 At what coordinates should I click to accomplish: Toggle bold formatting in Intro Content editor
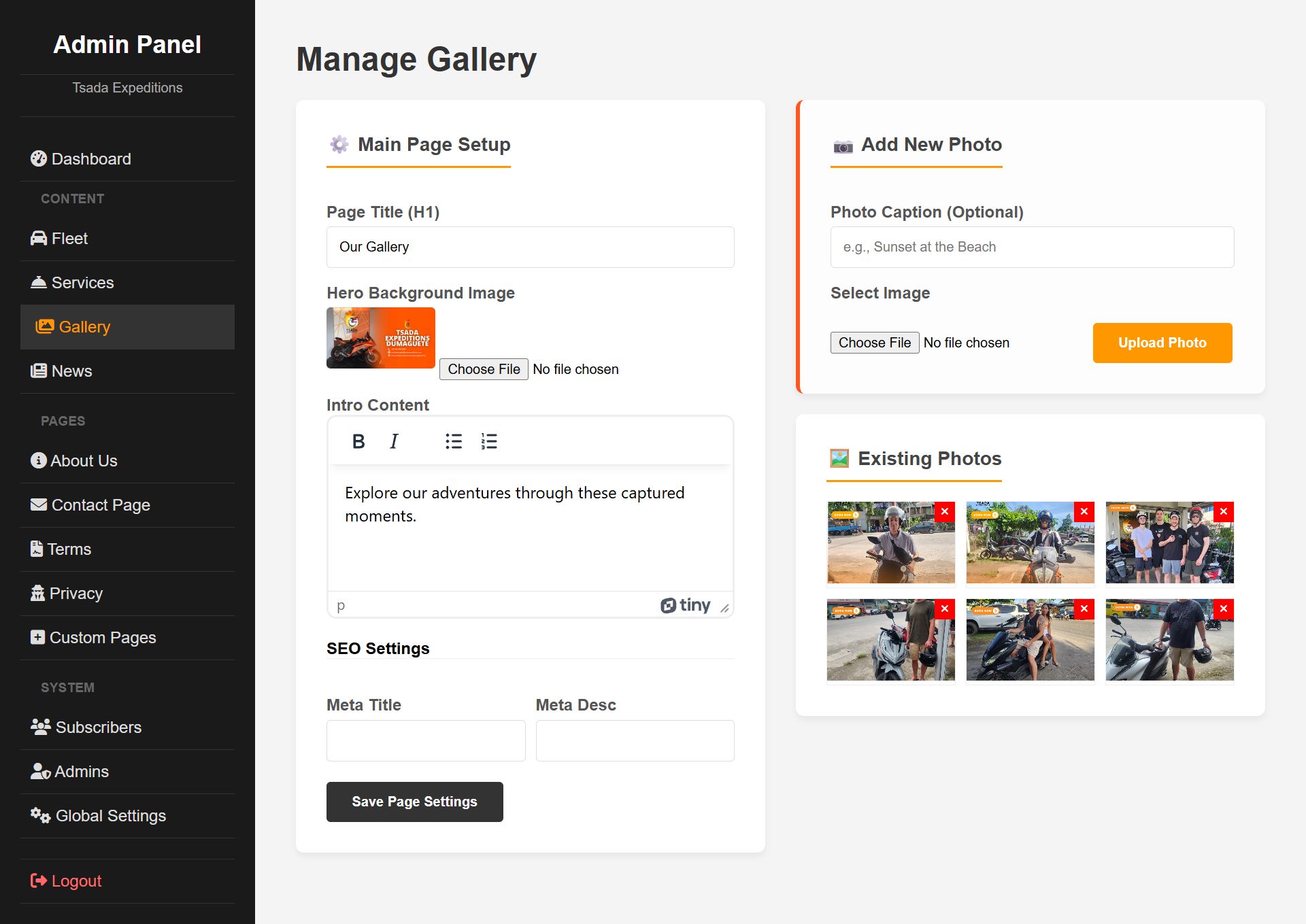coord(358,441)
